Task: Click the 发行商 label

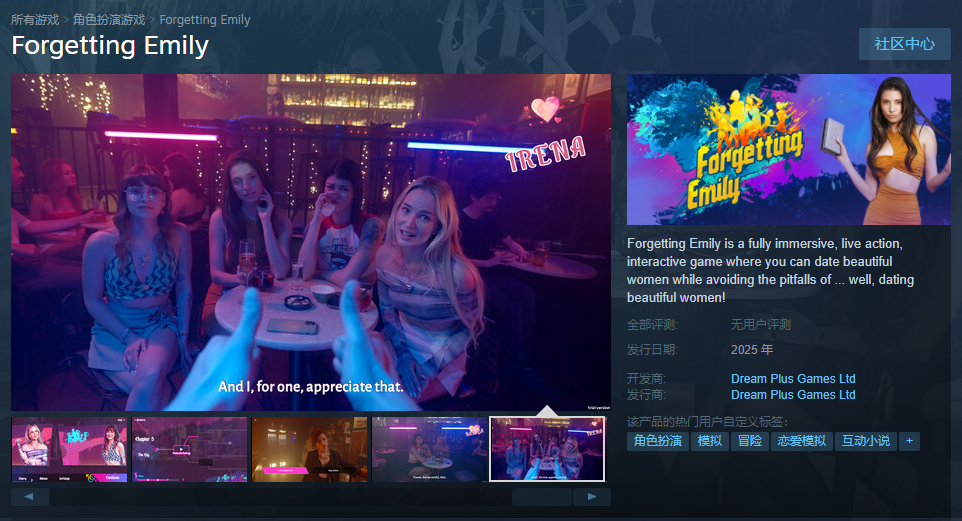Action: [646, 395]
